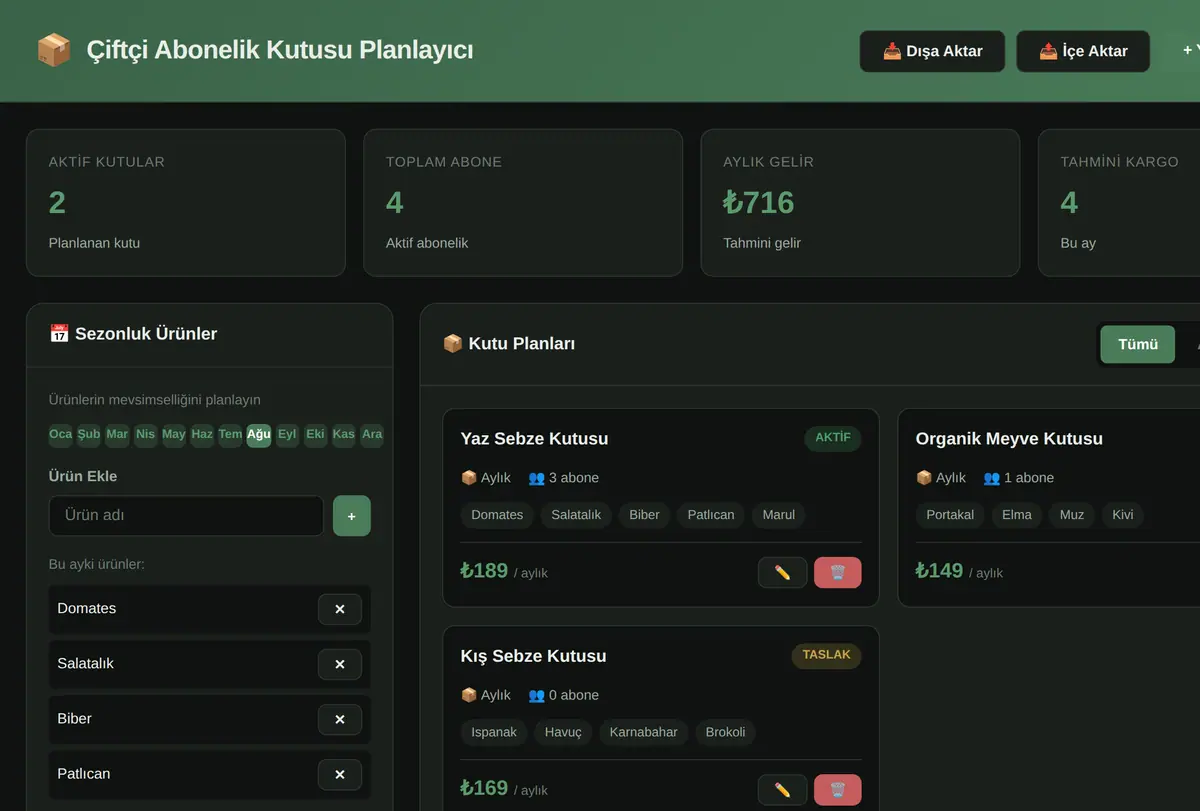The width and height of the screenshot is (1200, 811).
Task: Select the Mar month chip
Action: tap(117, 434)
